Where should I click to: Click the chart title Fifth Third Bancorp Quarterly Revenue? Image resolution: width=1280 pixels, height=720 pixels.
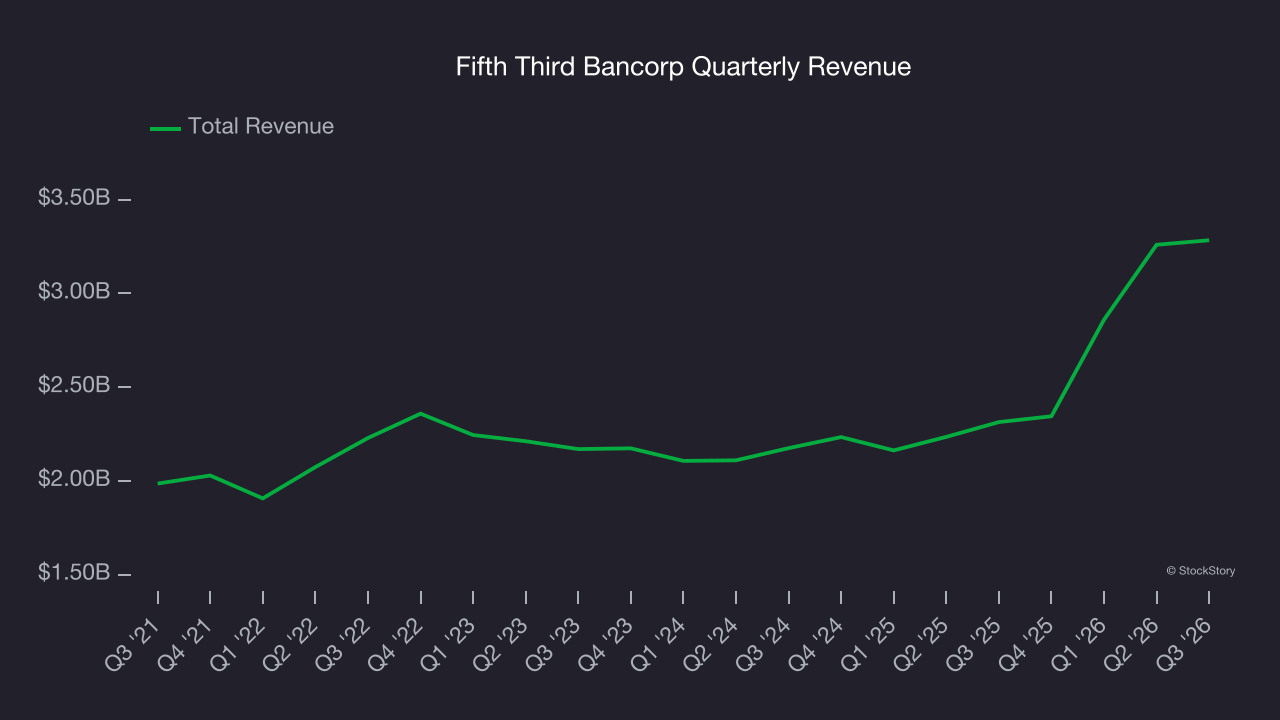click(x=683, y=67)
